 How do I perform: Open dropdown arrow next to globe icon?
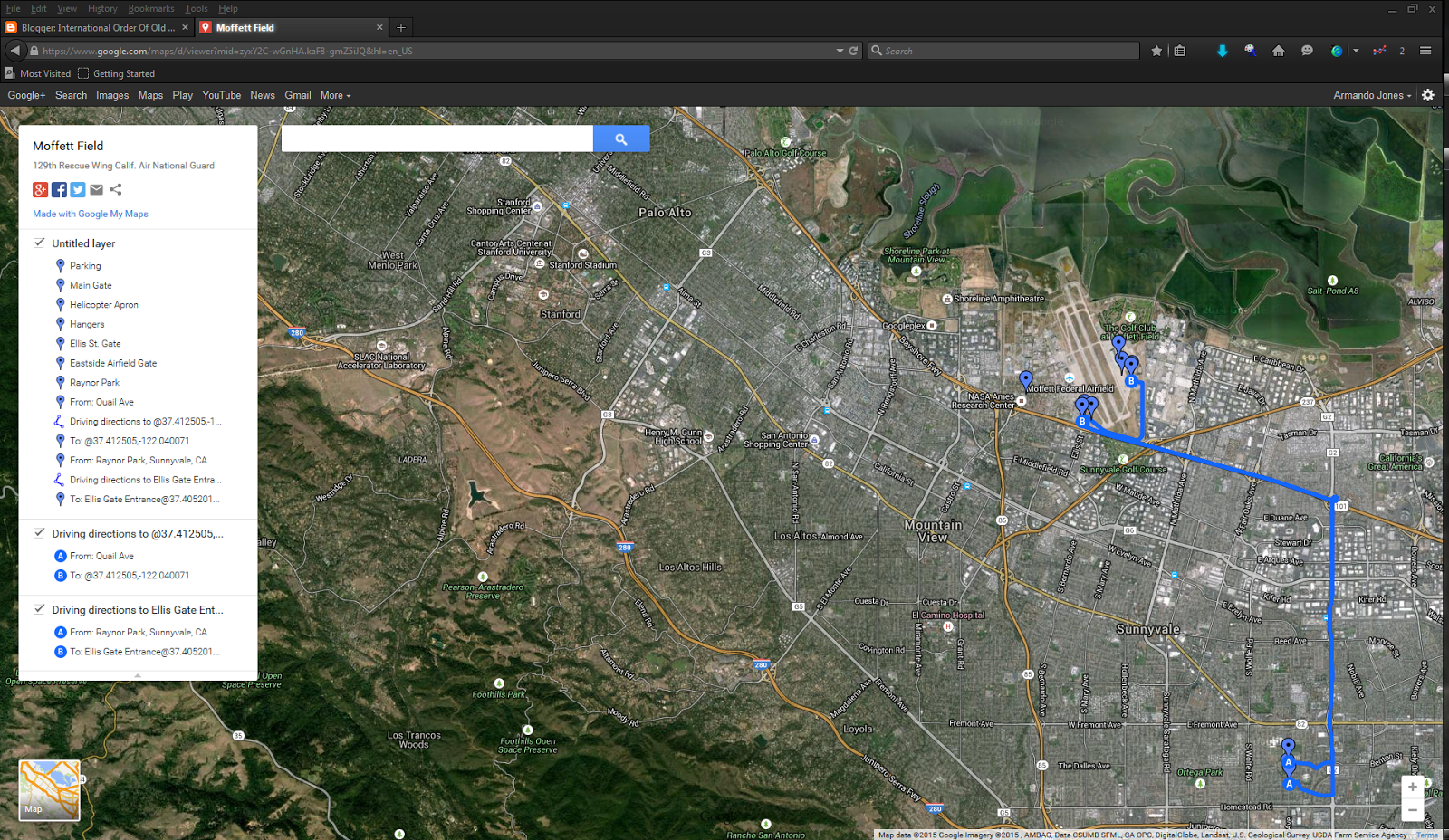tap(1356, 51)
